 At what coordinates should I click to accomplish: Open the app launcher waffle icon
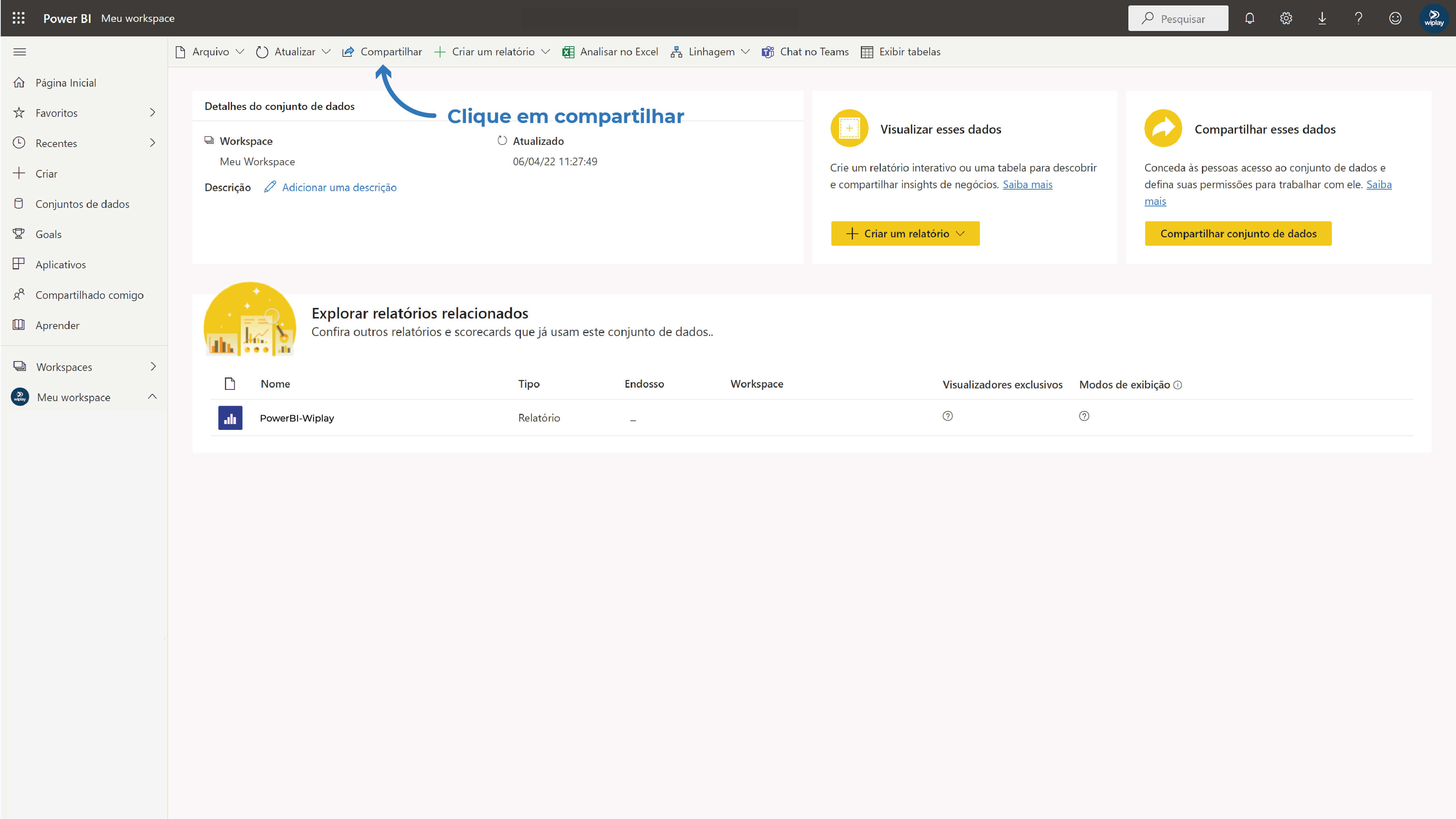coord(19,18)
